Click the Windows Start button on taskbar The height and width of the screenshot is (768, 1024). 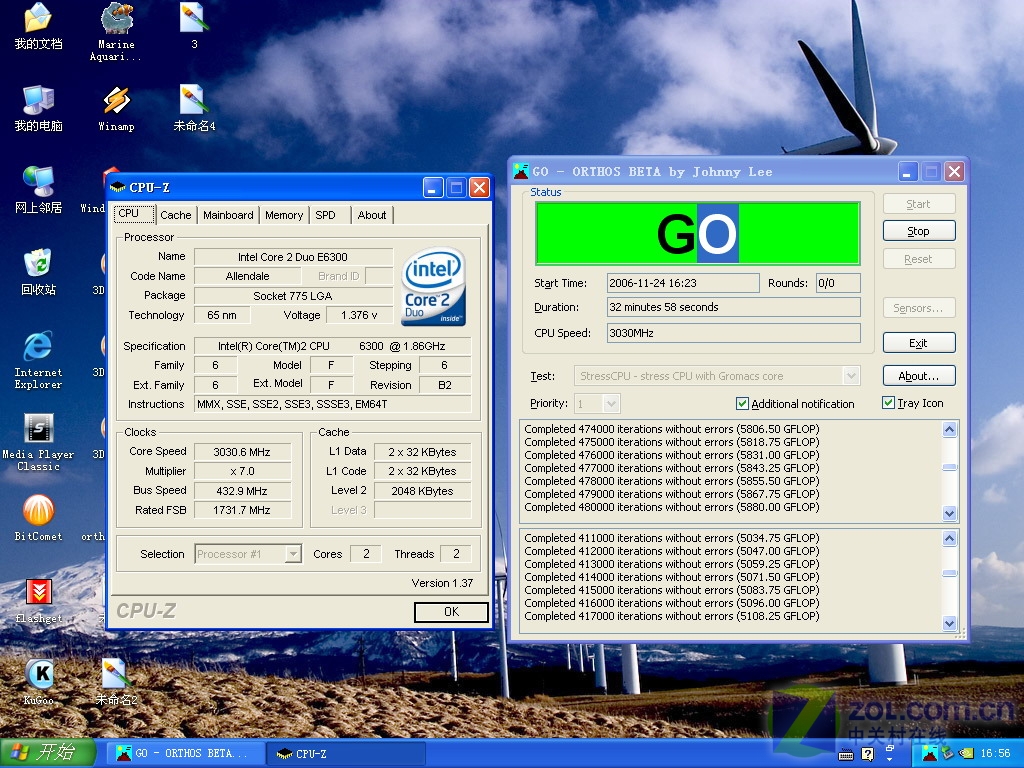tap(47, 753)
